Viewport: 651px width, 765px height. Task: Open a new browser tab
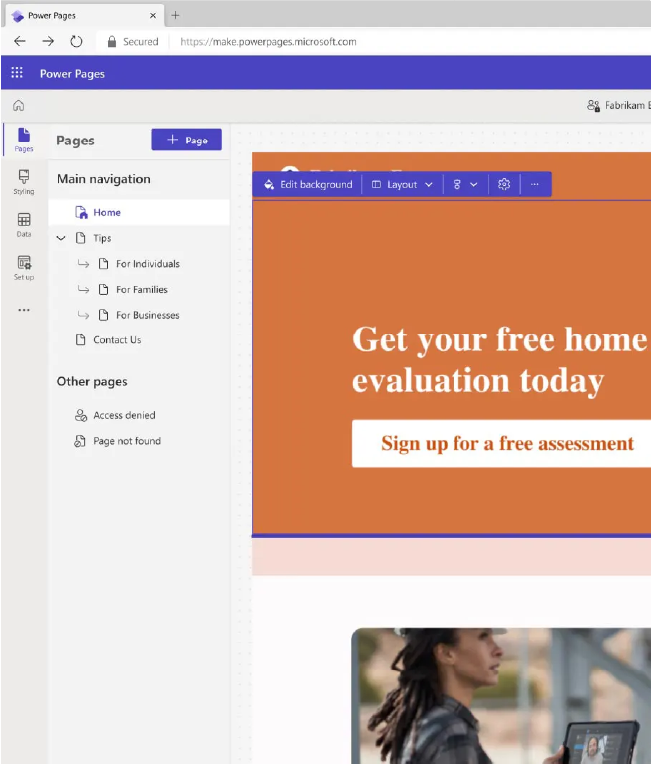coord(175,15)
